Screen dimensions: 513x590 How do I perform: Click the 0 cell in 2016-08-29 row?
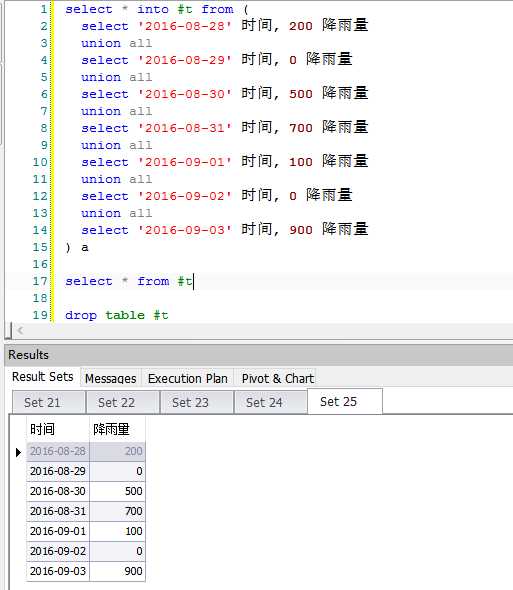click(x=117, y=471)
